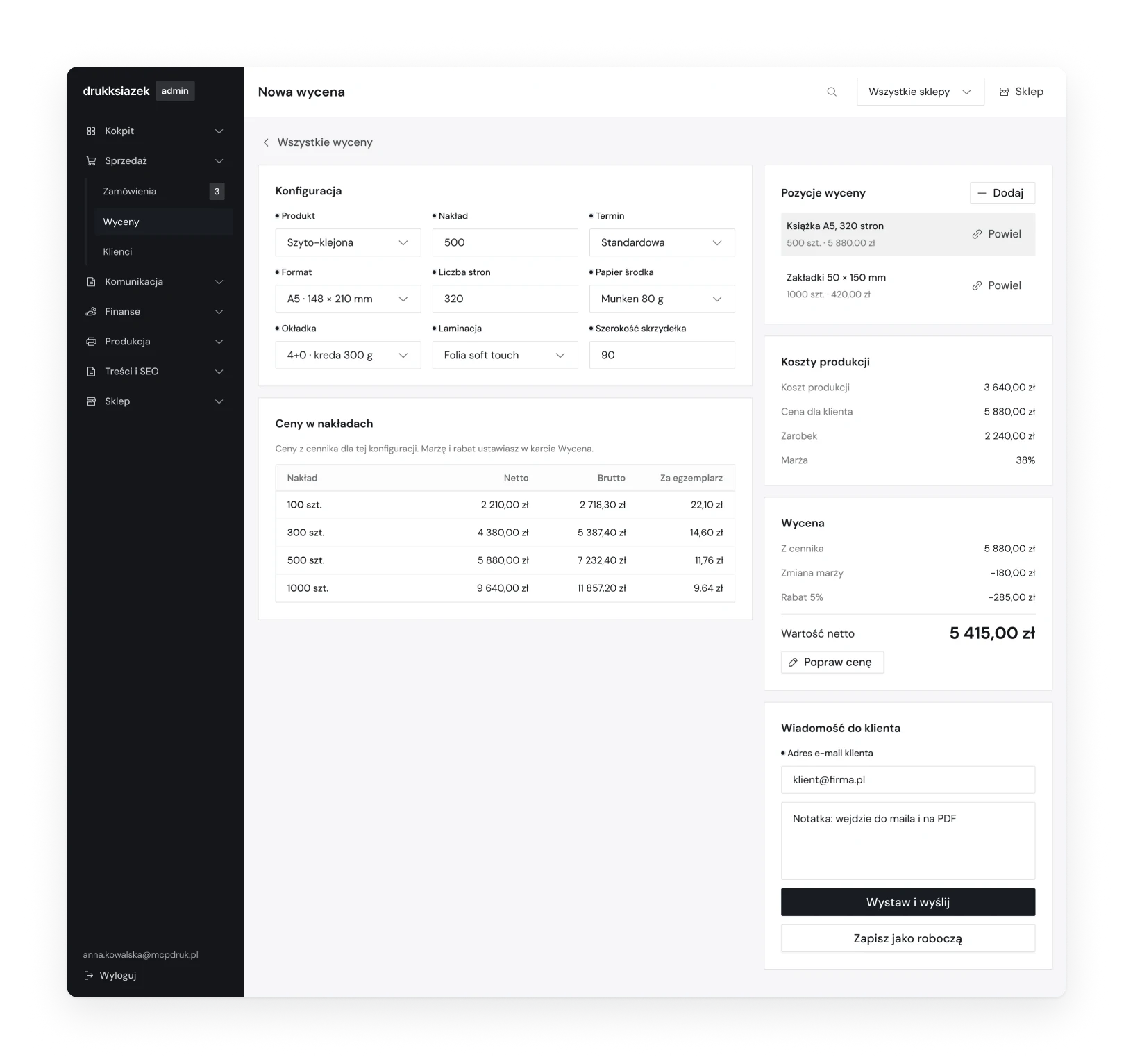Click the Wystaw i wyślij button
The height and width of the screenshot is (1064, 1133).
[x=907, y=902]
